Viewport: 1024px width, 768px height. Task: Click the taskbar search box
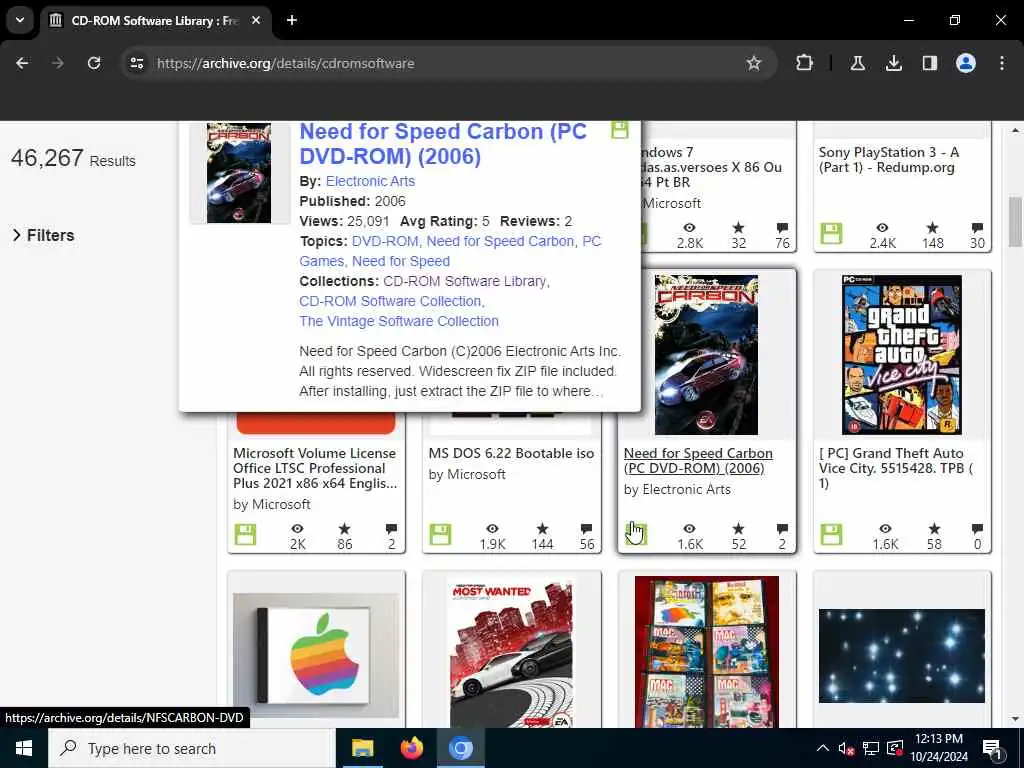click(192, 748)
